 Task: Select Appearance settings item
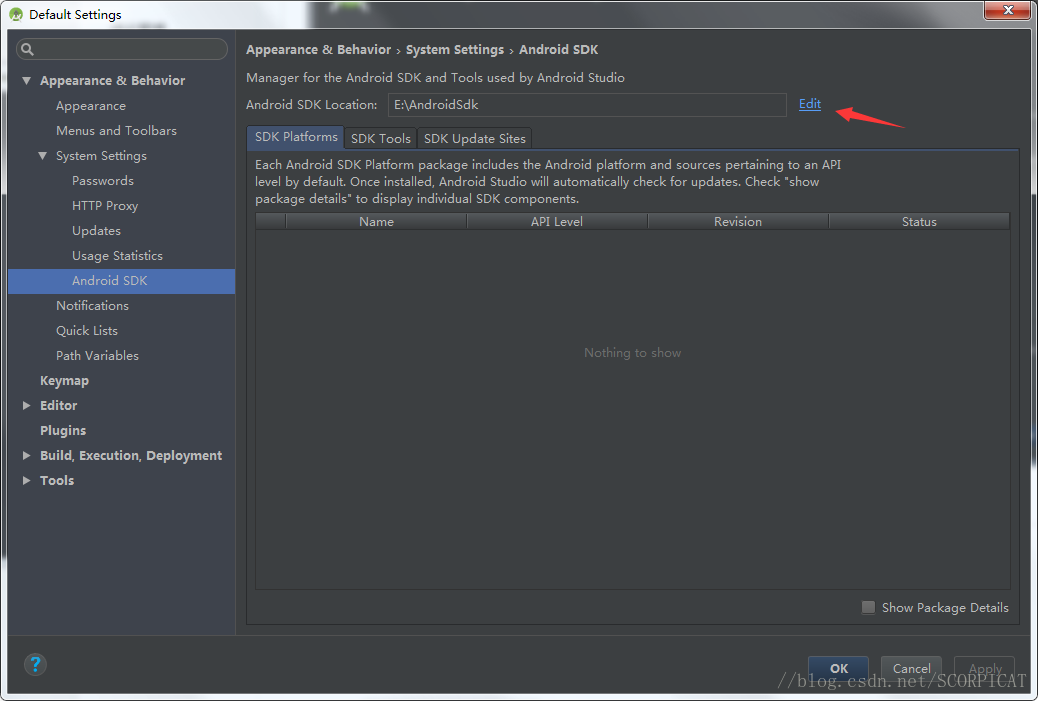tap(91, 106)
